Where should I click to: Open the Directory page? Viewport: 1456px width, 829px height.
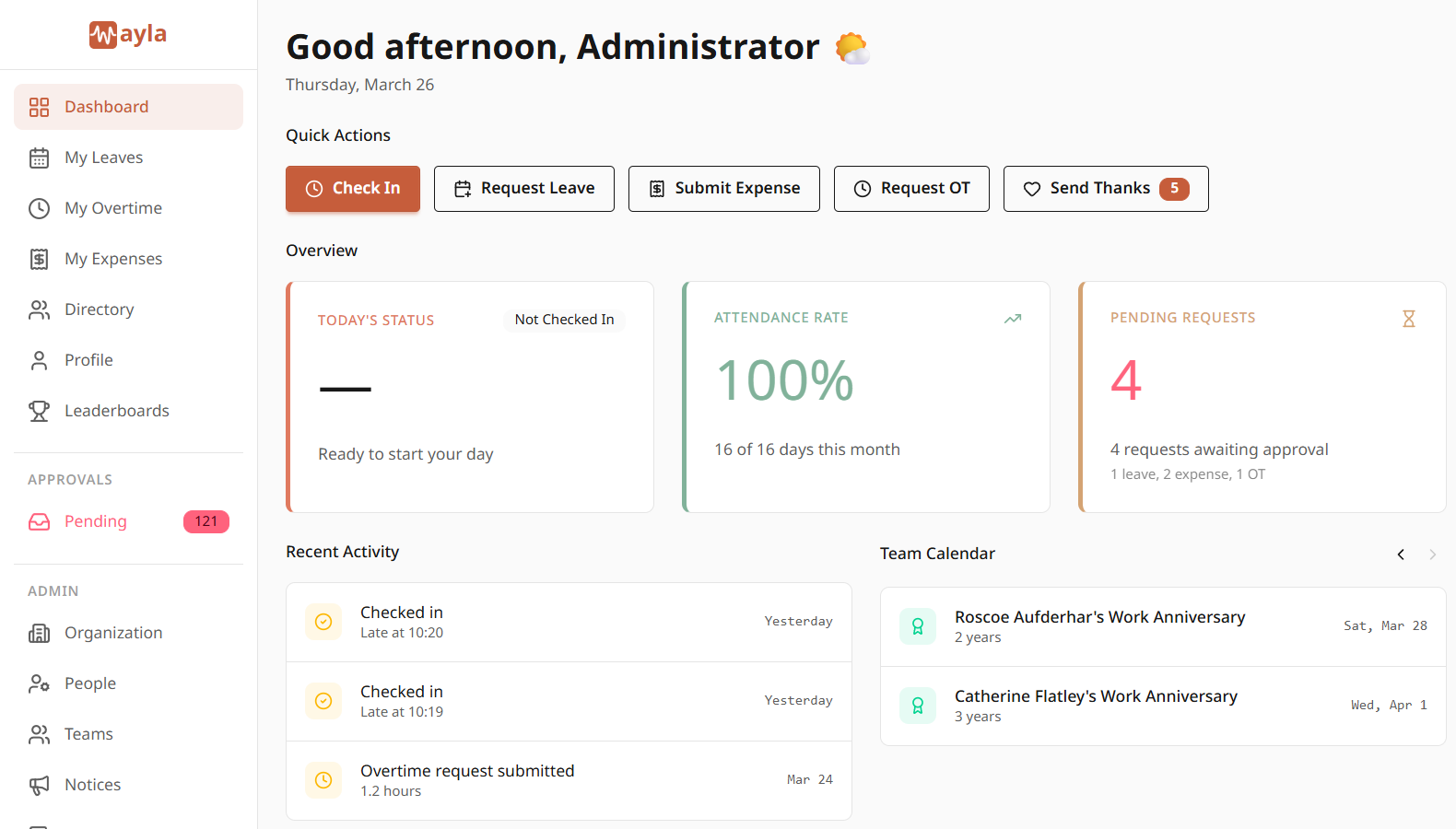click(x=128, y=309)
